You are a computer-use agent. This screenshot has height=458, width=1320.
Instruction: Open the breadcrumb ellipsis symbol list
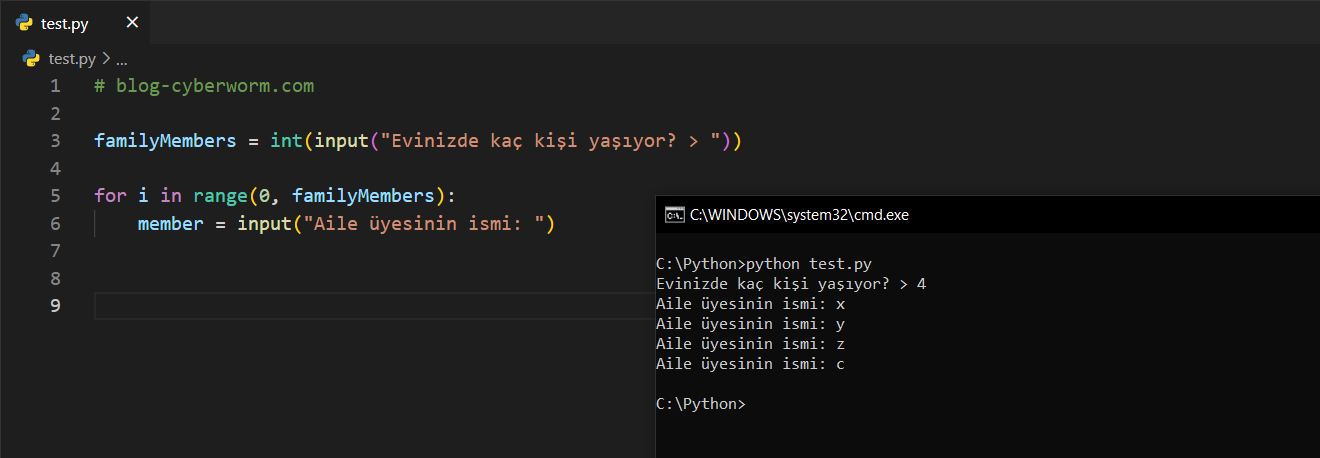[121, 59]
